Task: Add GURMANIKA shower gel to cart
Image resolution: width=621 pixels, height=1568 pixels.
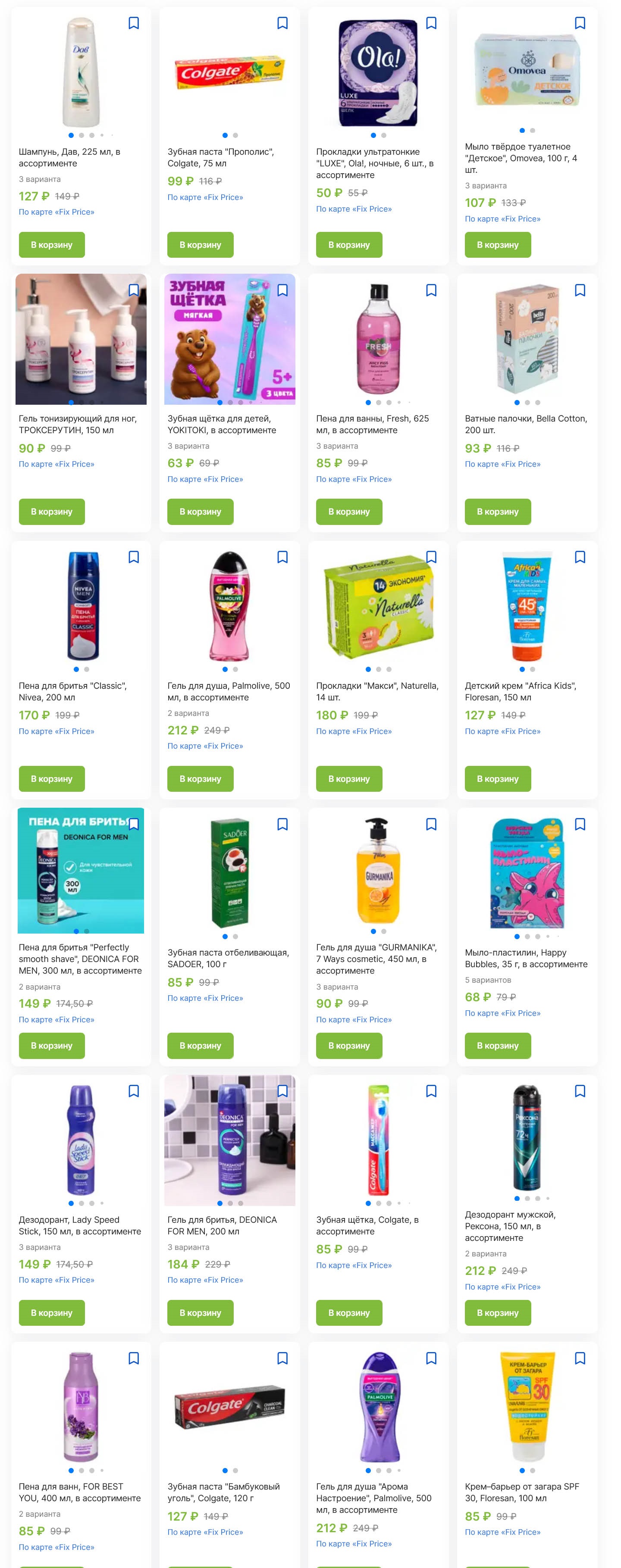Action: point(349,1045)
